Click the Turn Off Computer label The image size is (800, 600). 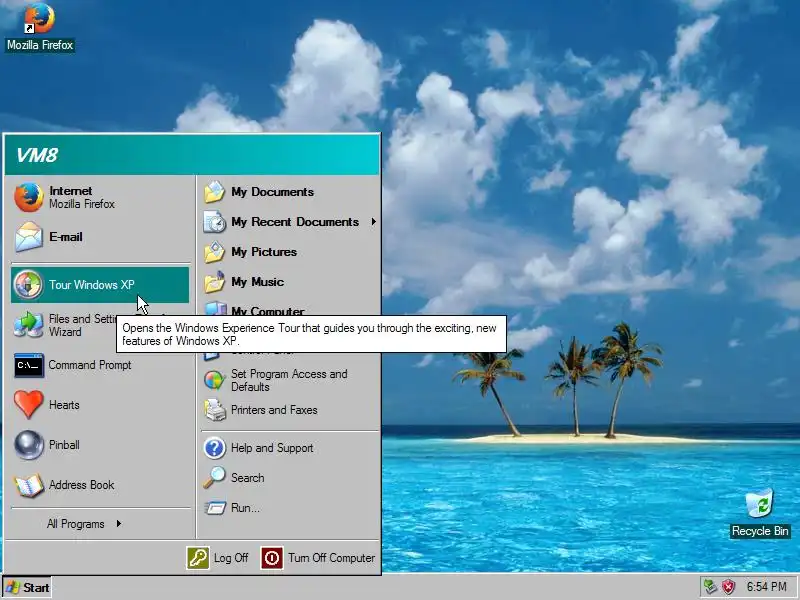click(332, 558)
